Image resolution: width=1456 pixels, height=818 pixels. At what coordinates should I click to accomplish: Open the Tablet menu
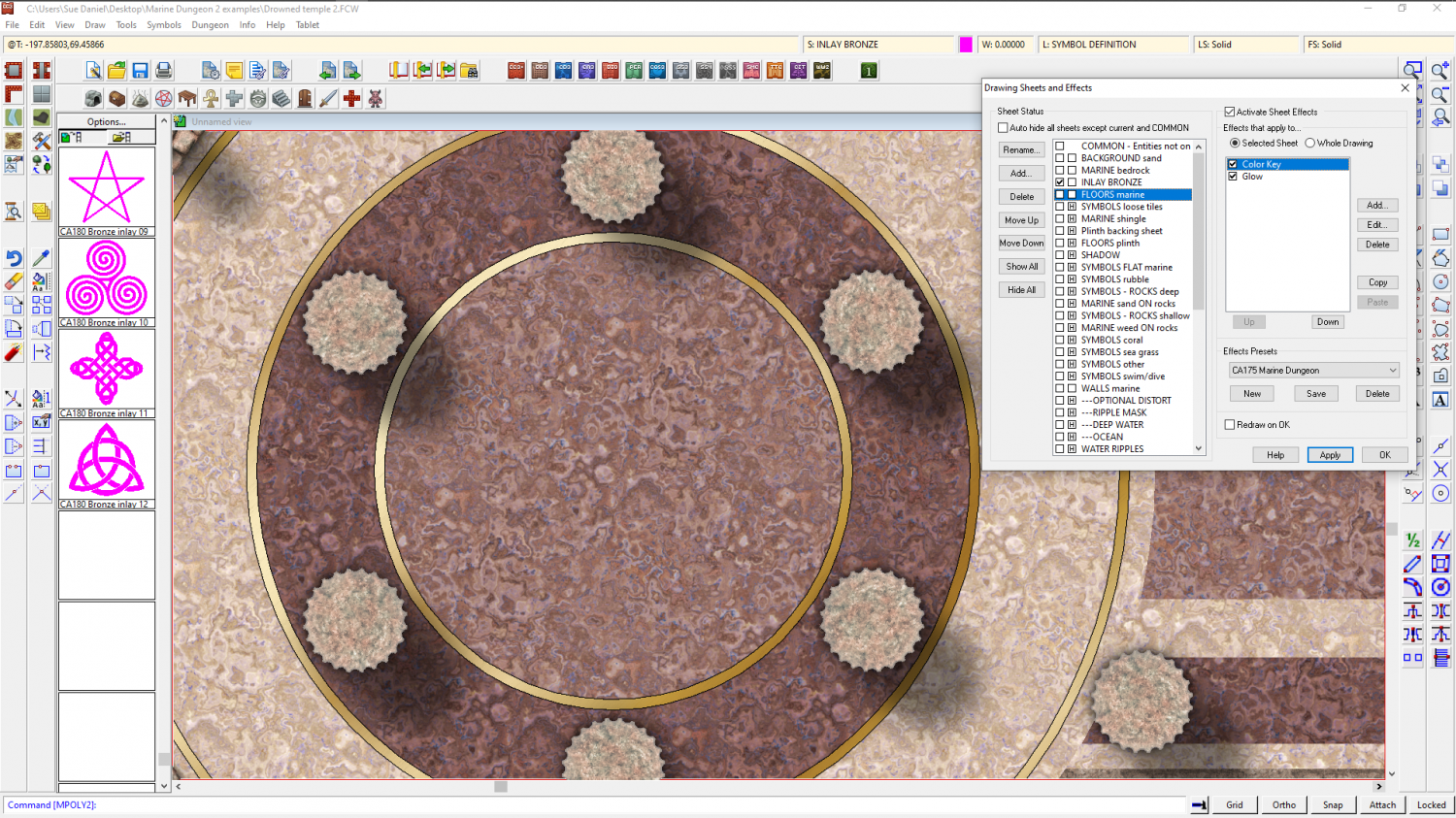pos(308,25)
